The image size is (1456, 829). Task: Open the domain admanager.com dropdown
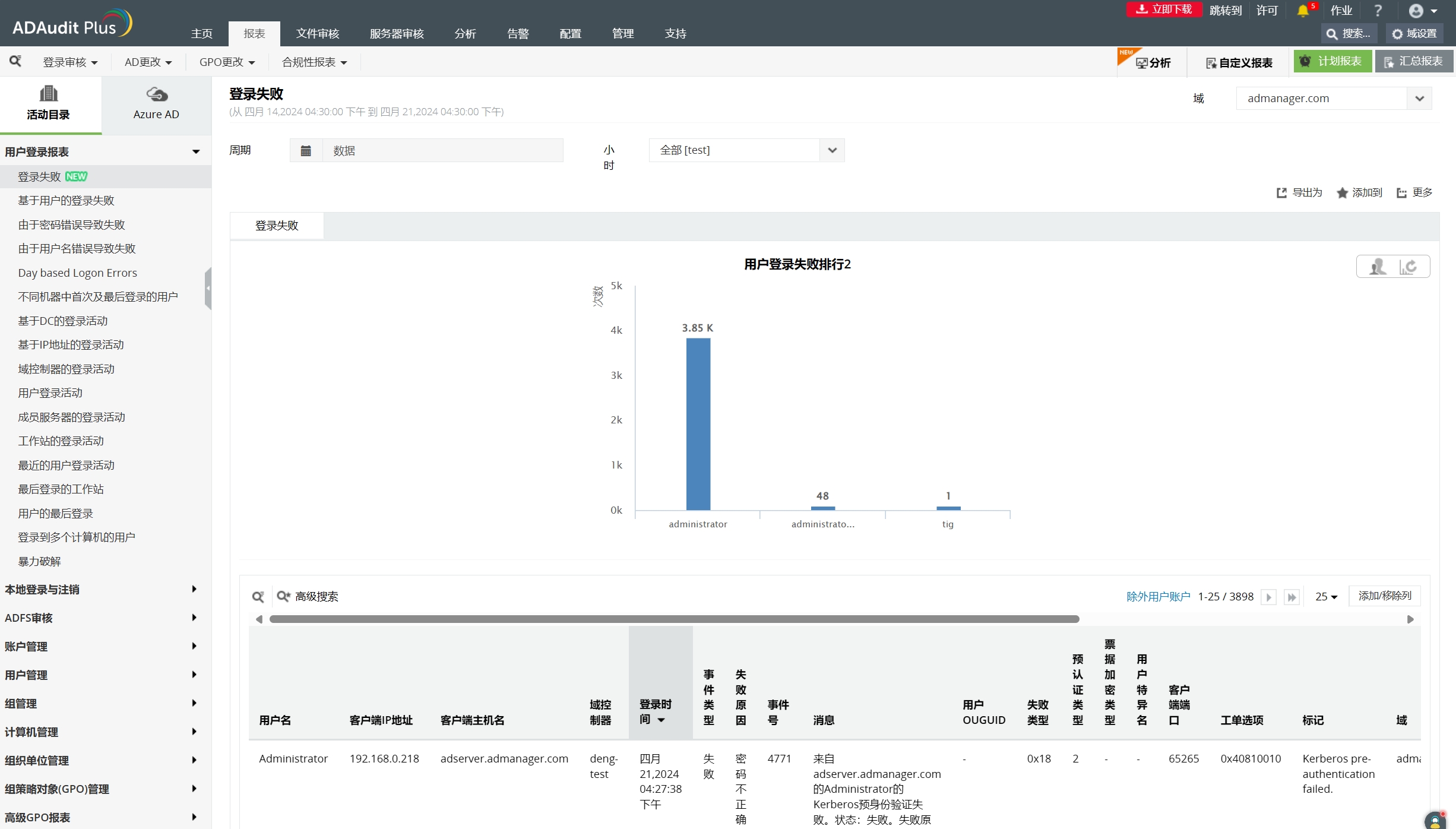coord(1334,99)
